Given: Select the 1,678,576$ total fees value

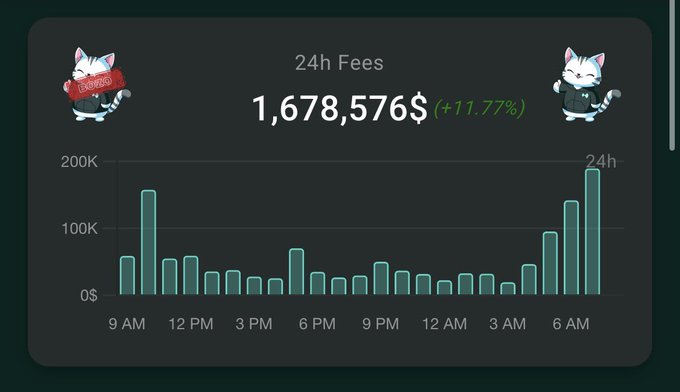Looking at the screenshot, I should (340, 108).
